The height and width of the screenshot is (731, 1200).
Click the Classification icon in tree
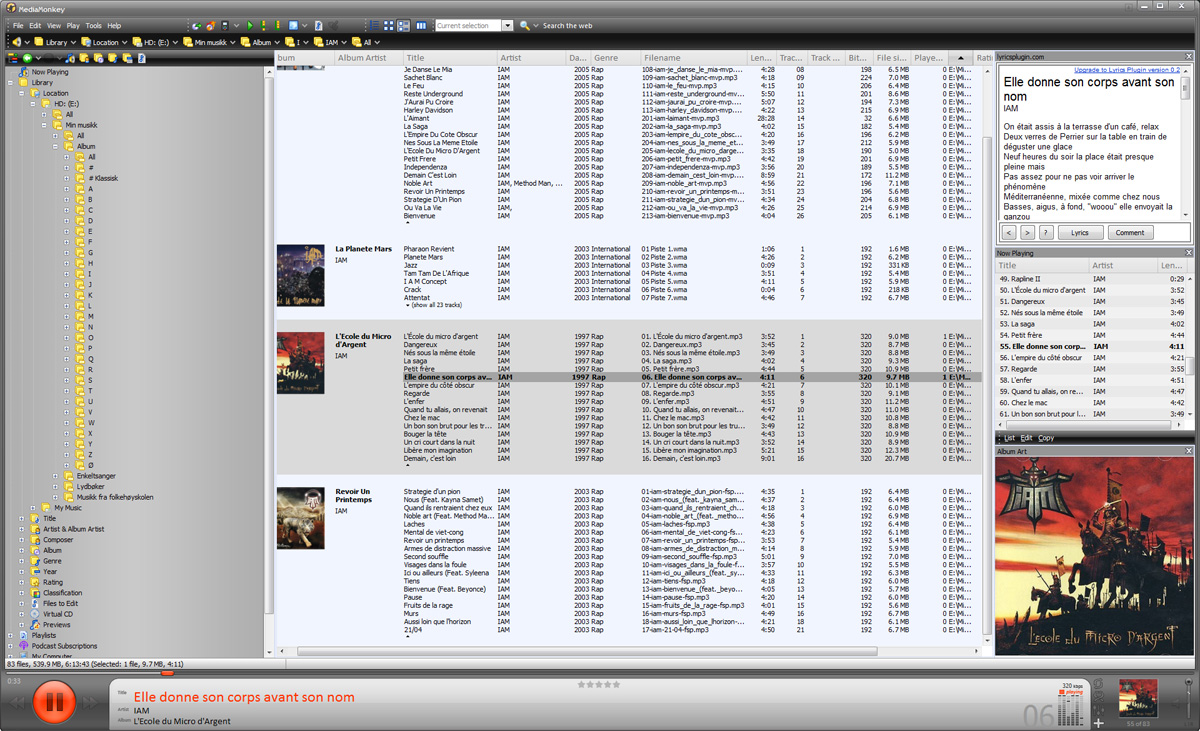(x=35, y=593)
